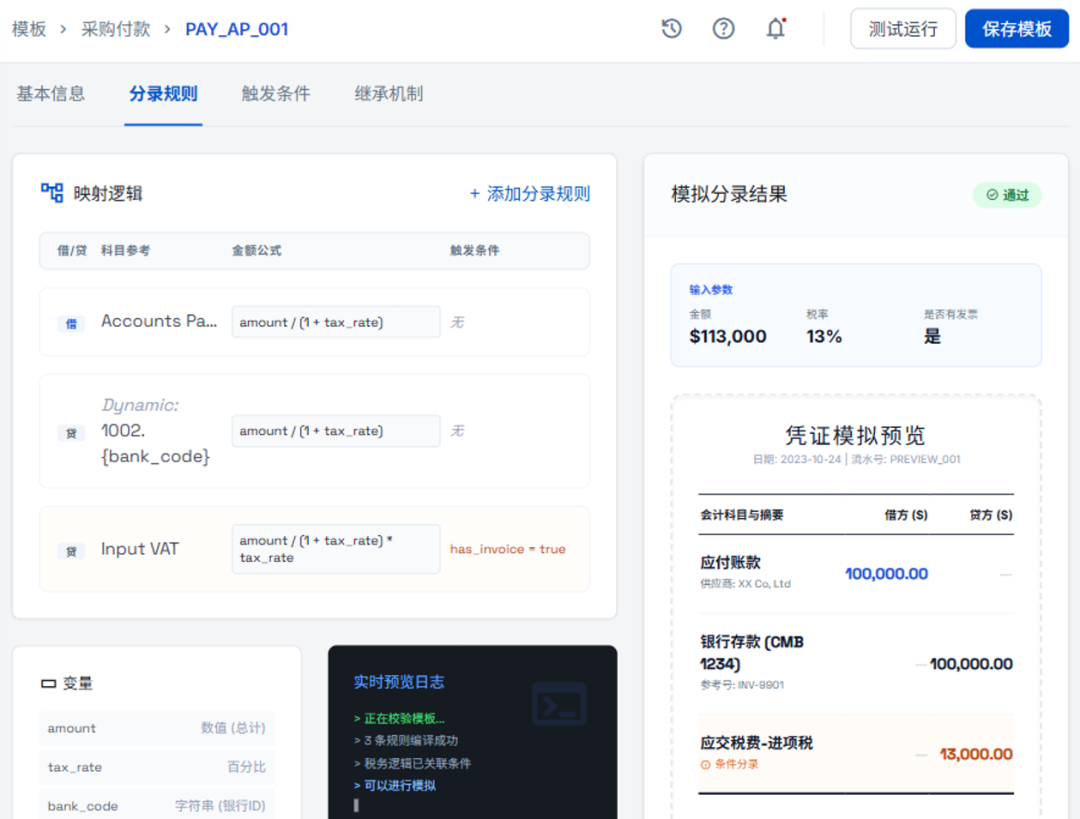1080x819 pixels.
Task: Select the bank_code variable row
Action: tap(156, 805)
